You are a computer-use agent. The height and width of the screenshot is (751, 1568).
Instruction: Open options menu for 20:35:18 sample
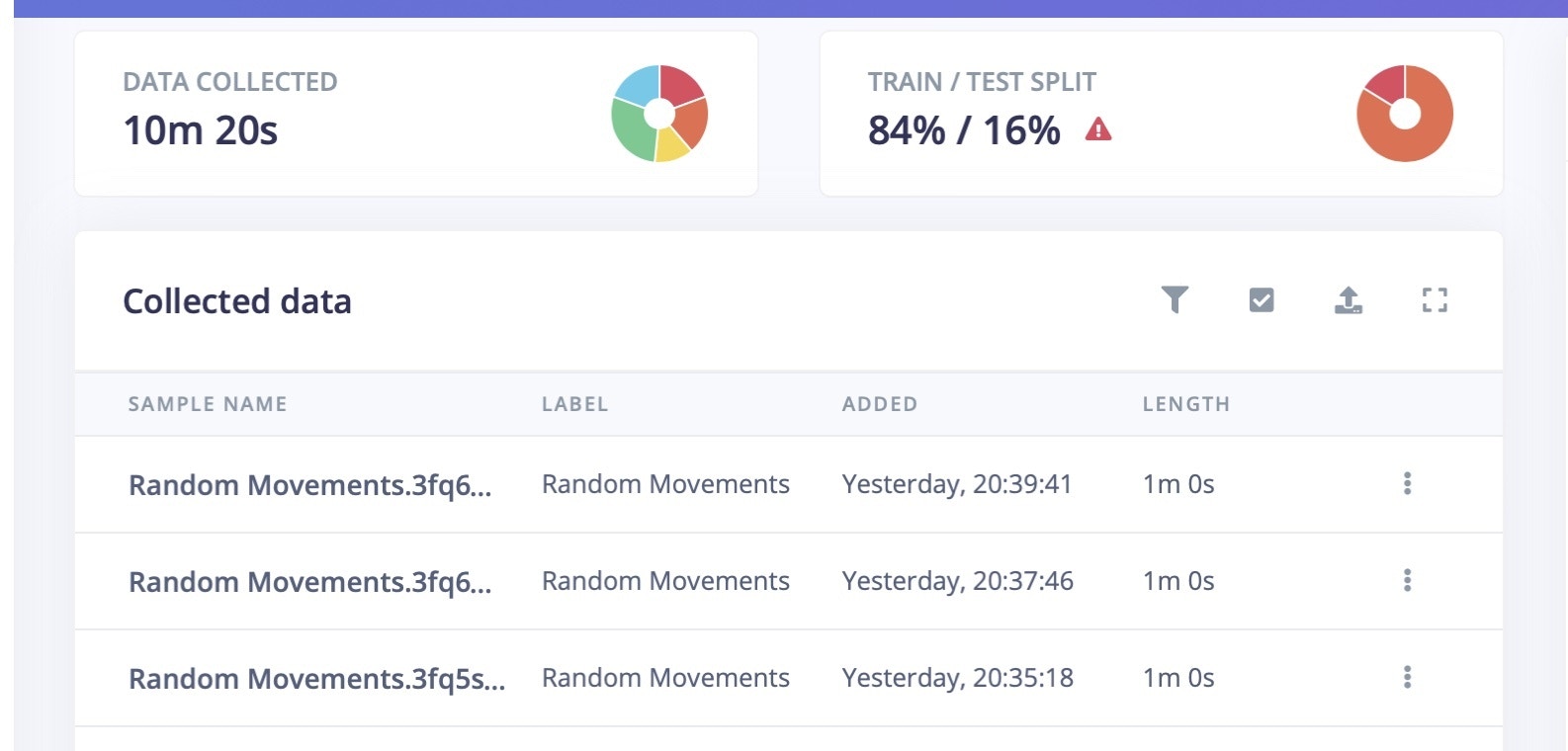(1407, 677)
